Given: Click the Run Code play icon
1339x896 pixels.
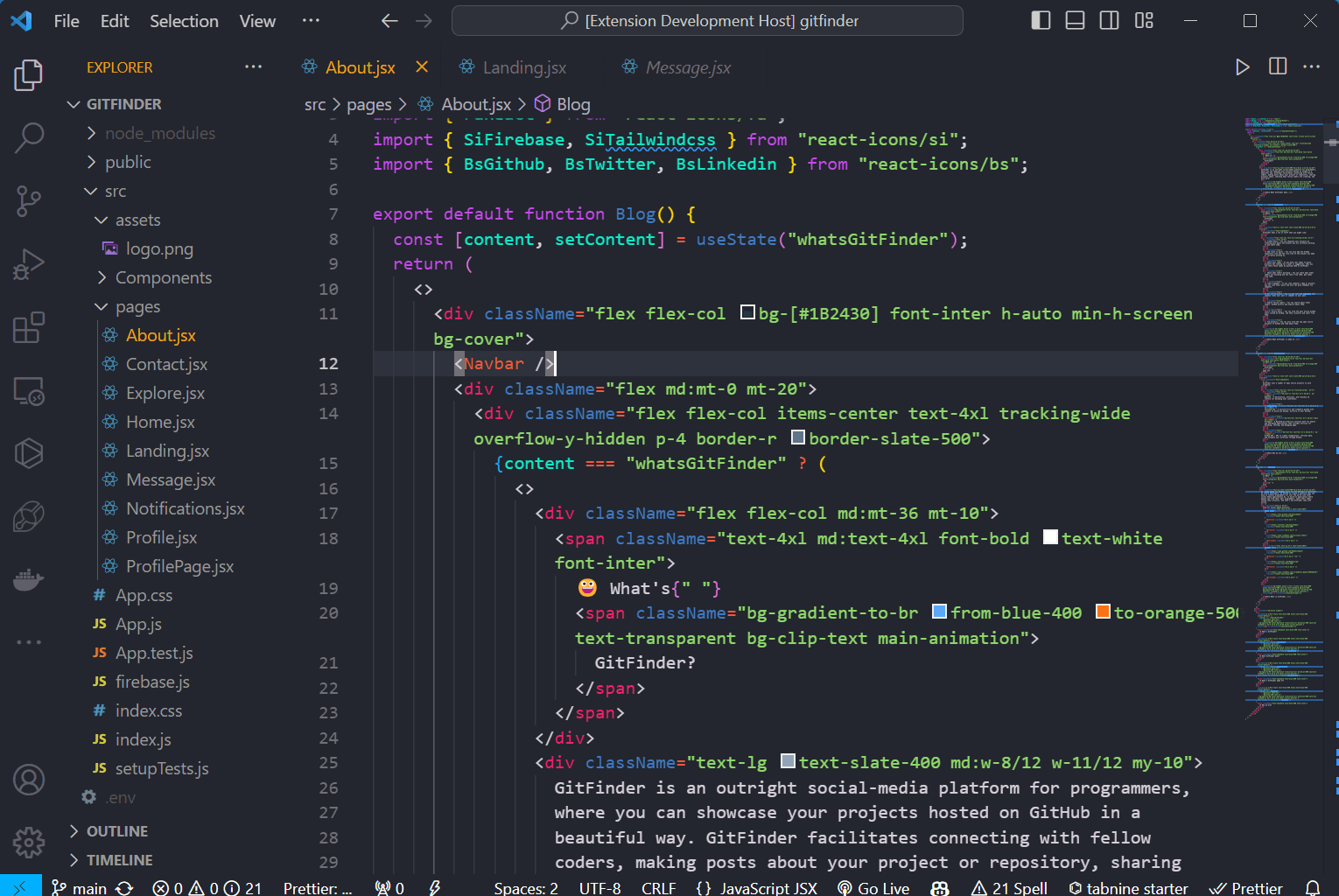Looking at the screenshot, I should (1242, 67).
